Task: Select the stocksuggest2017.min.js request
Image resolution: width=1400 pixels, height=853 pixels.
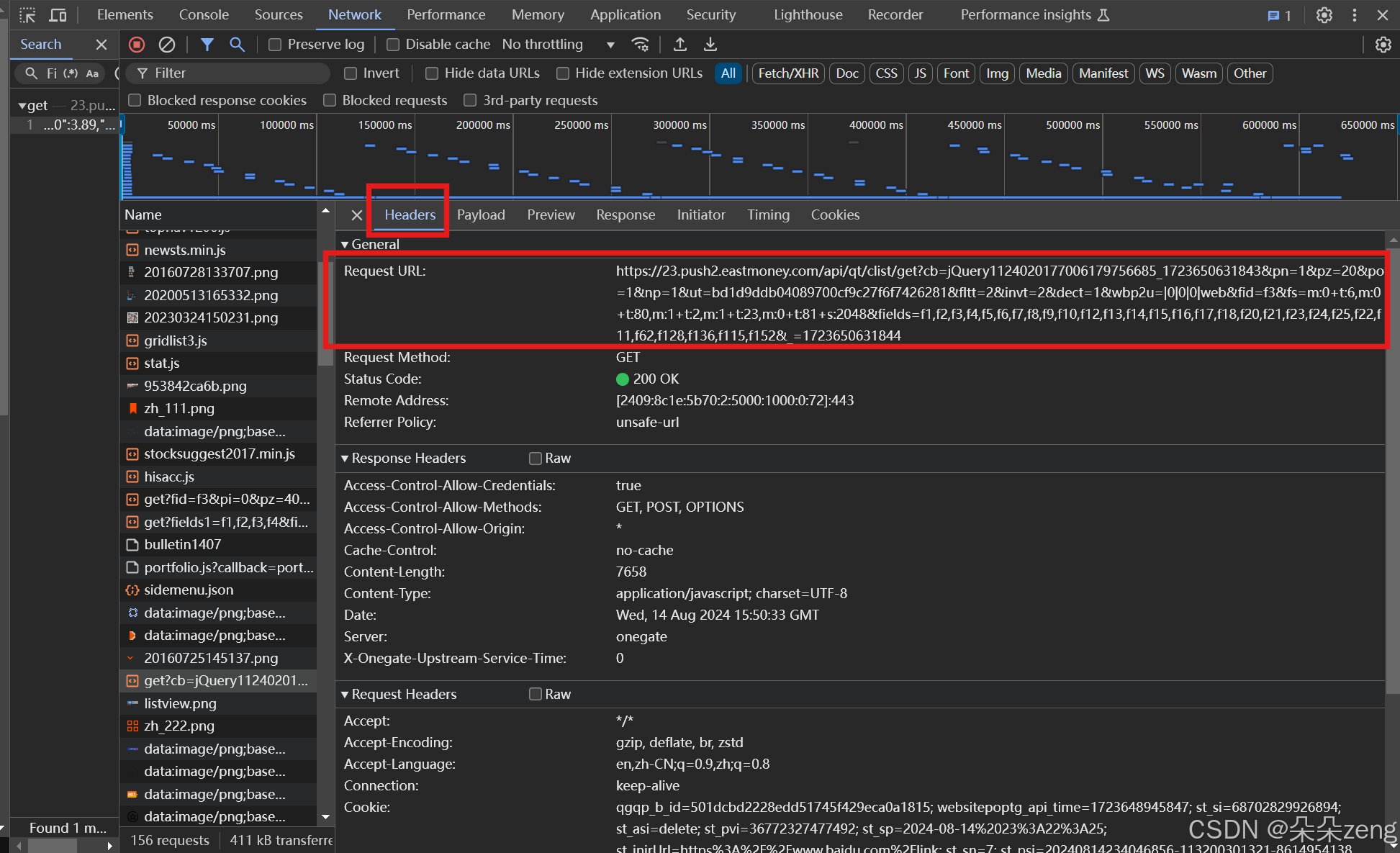Action: click(x=218, y=453)
